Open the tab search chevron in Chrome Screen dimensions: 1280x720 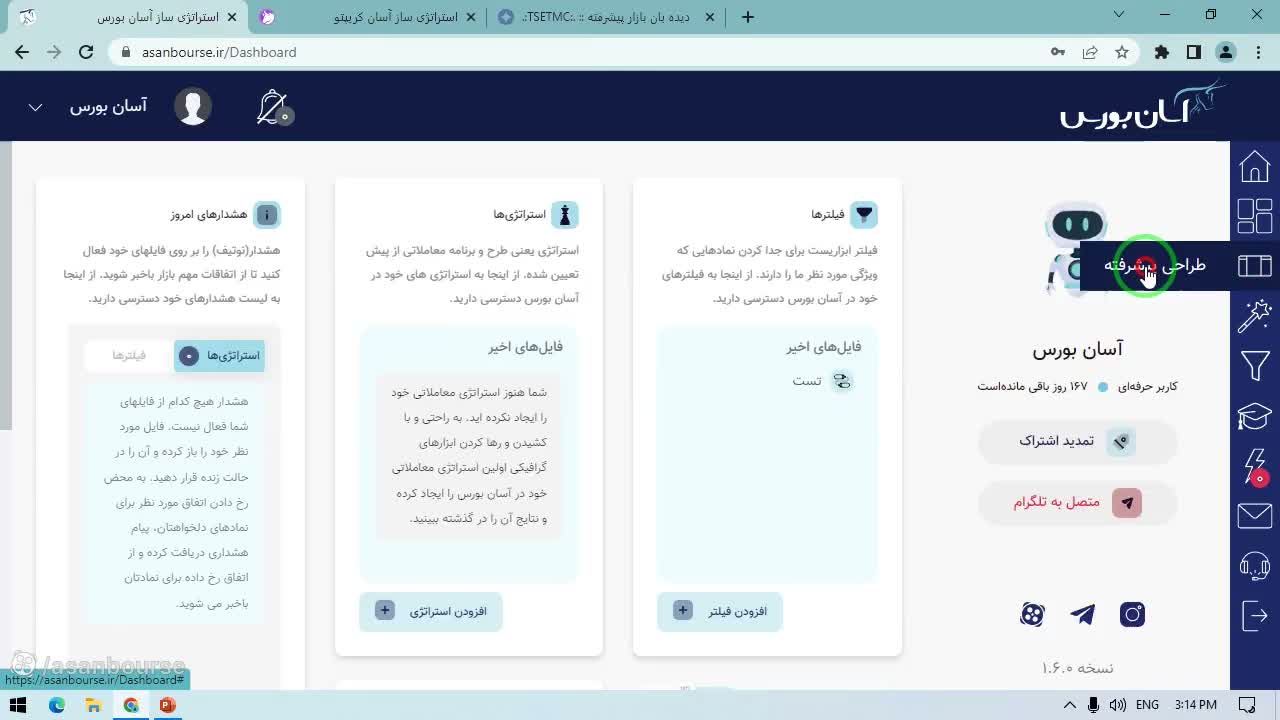1120,15
